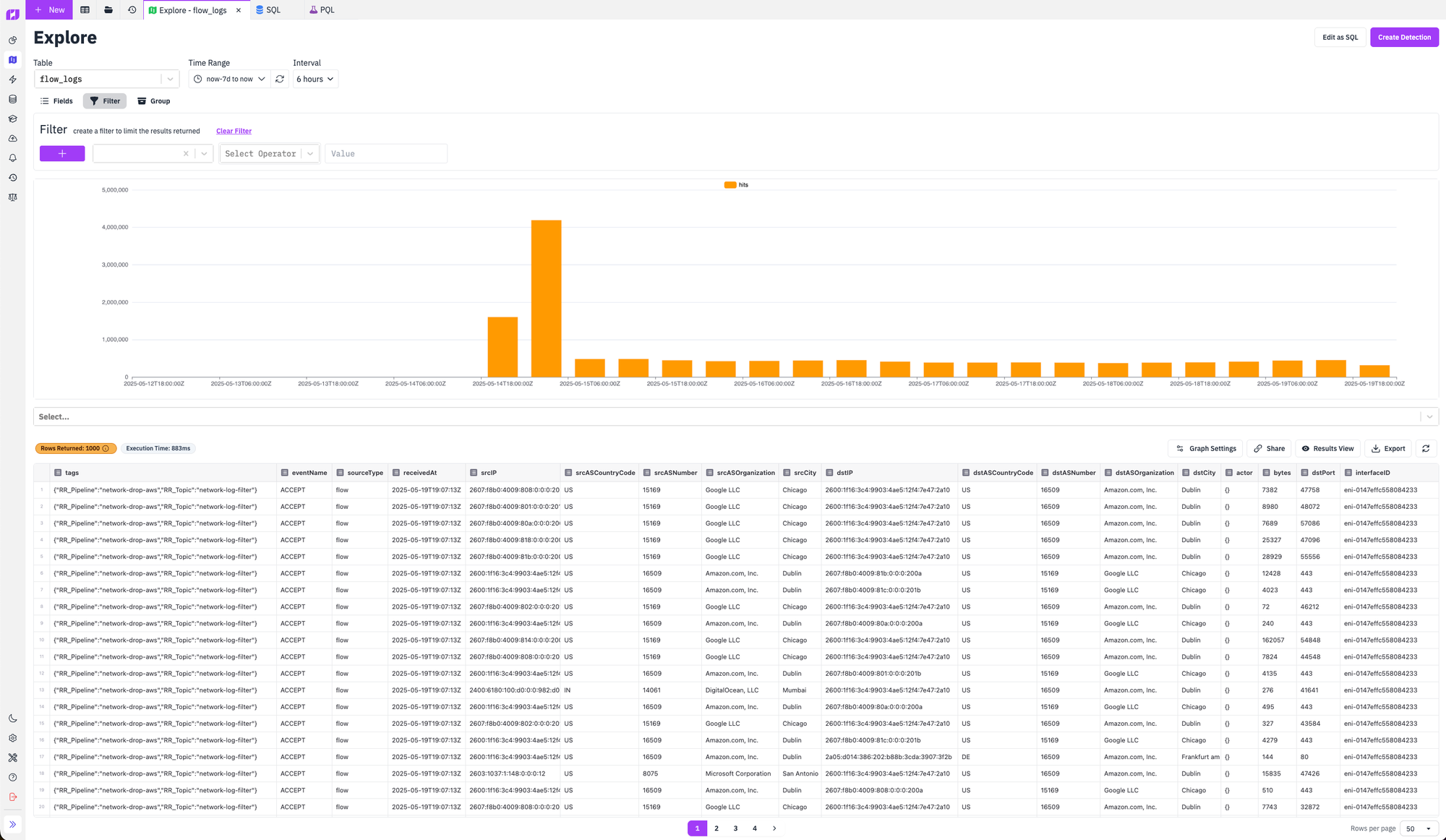Toggle dark mode moon icon in sidebar
The image size is (1446, 840).
coord(12,719)
